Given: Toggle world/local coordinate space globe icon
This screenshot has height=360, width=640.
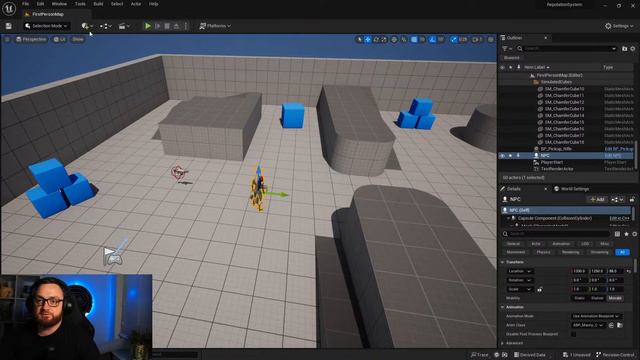Looking at the screenshot, I should (394, 40).
